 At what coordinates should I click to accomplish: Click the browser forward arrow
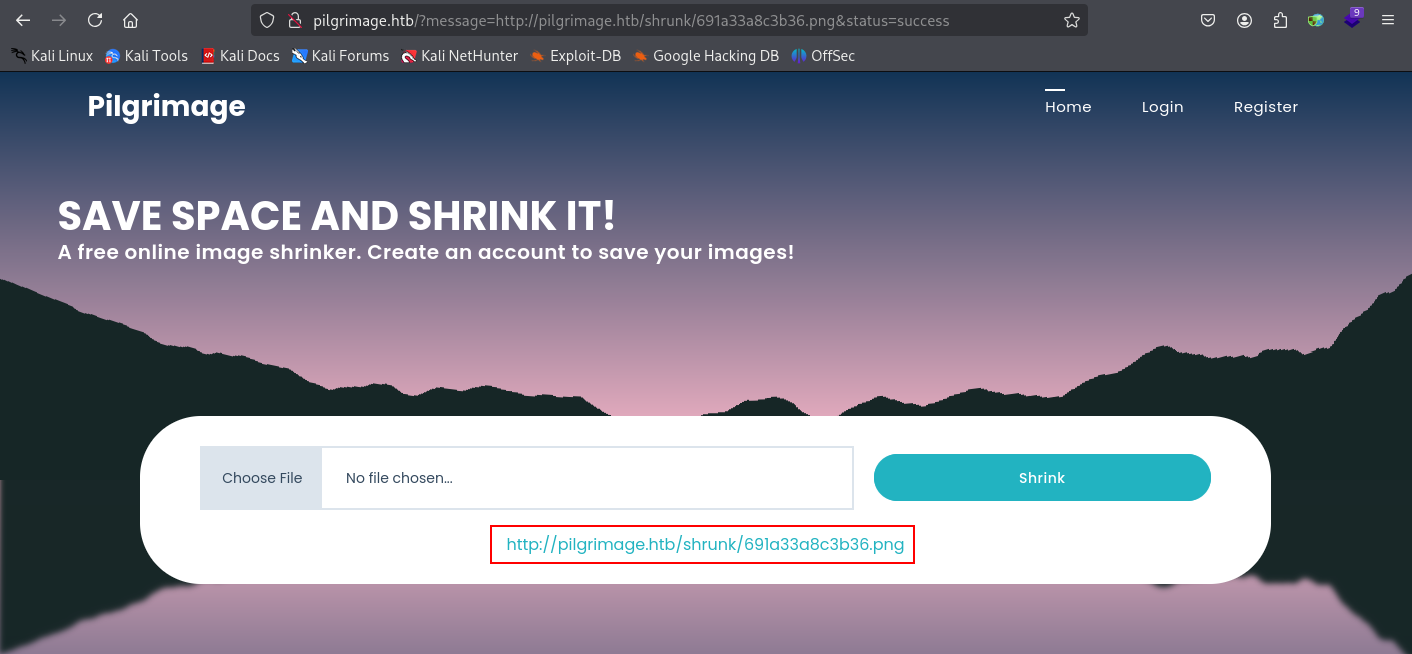tap(59, 20)
